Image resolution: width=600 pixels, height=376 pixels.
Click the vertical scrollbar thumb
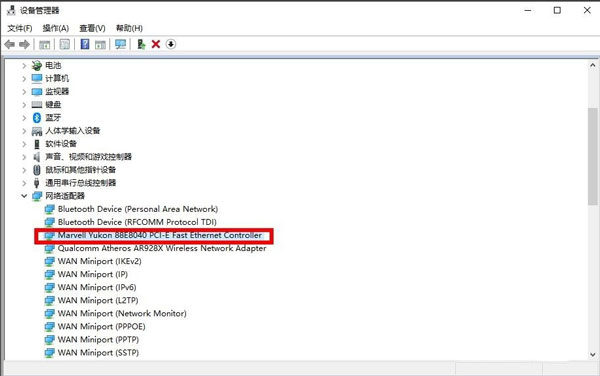point(593,157)
